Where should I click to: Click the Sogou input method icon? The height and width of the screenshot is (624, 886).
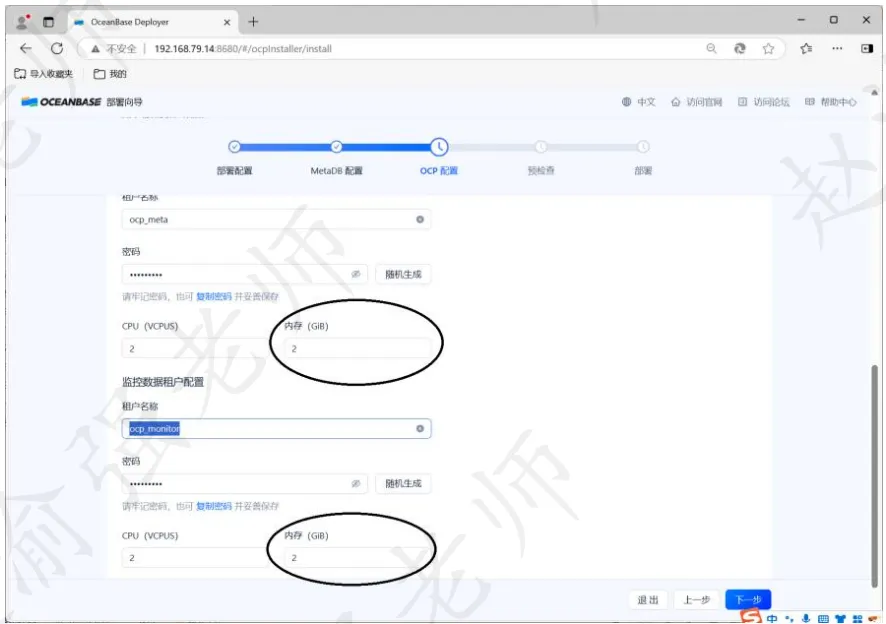pyautogui.click(x=751, y=617)
